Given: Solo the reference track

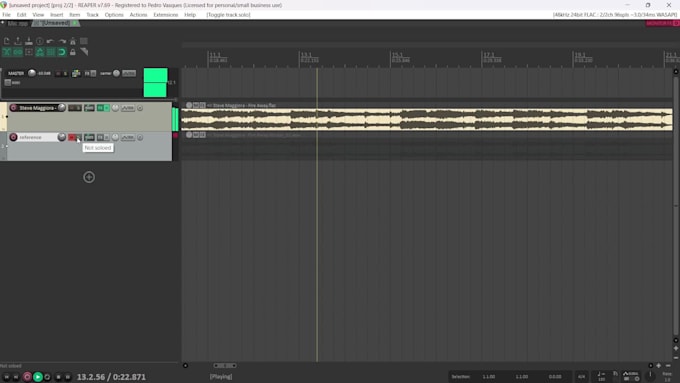Looking at the screenshot, I should click(78, 137).
